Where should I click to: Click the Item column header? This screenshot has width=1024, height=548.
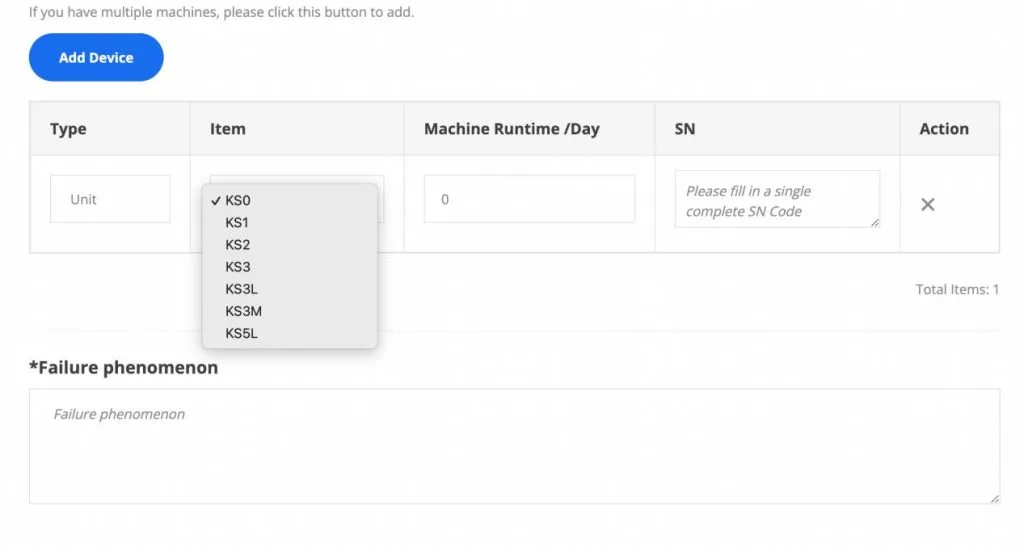click(228, 129)
